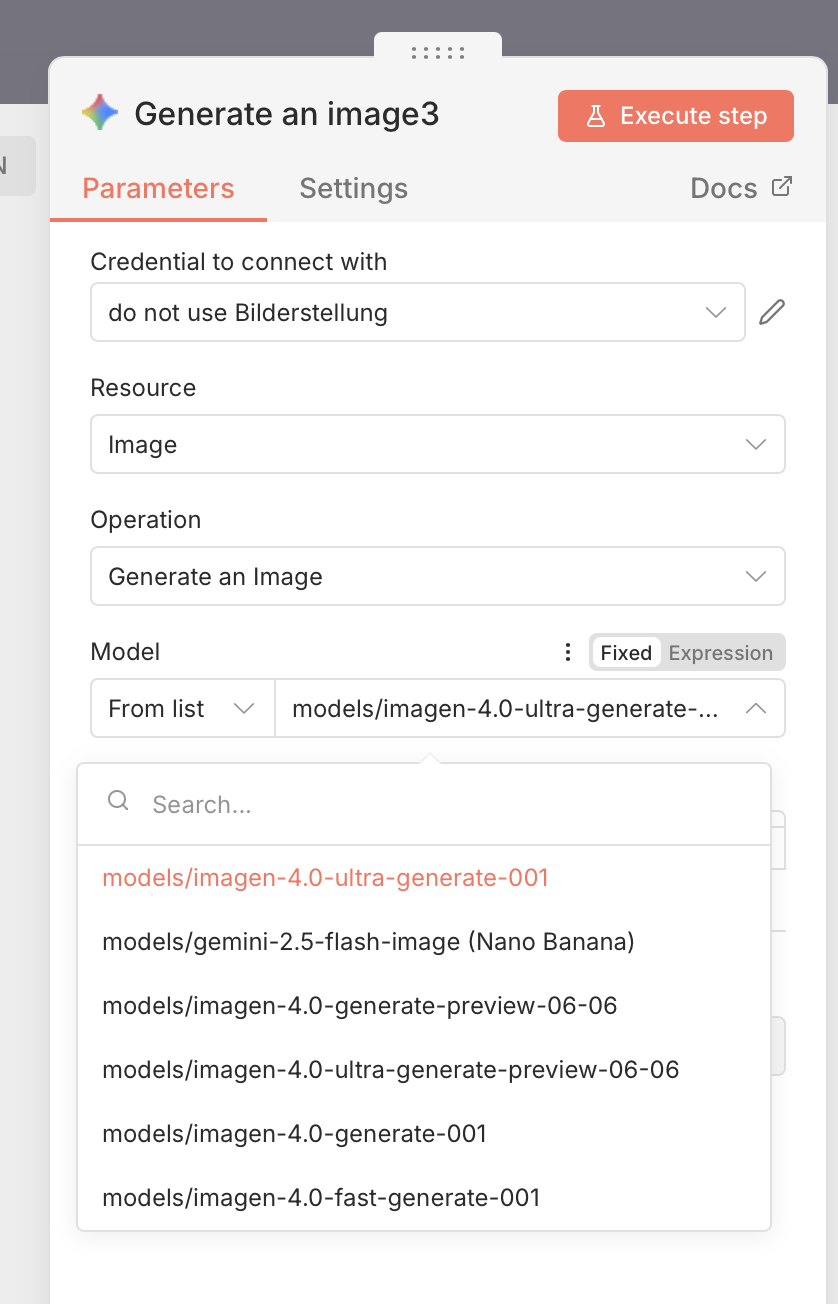Viewport: 838px width, 1304px height.
Task: Select models/imagen-4.0-fast-generate-001 option
Action: [x=321, y=1198]
